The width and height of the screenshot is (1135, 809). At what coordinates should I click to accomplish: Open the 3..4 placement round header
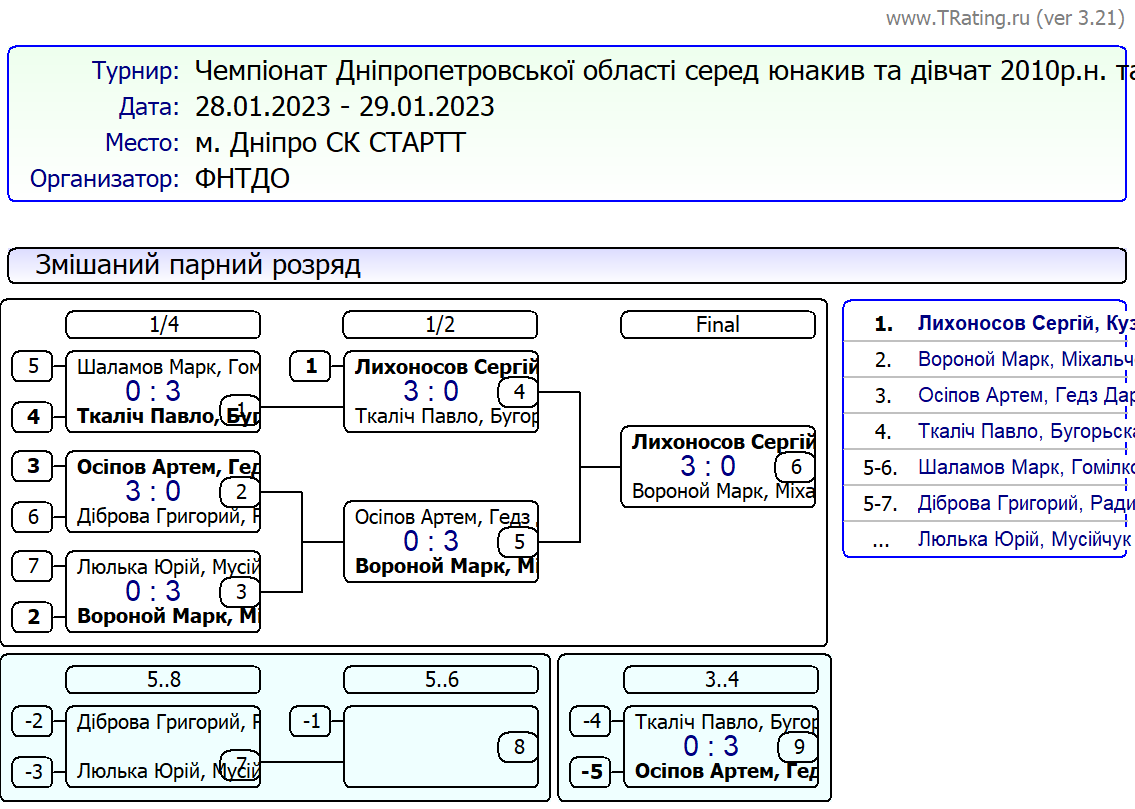click(721, 680)
